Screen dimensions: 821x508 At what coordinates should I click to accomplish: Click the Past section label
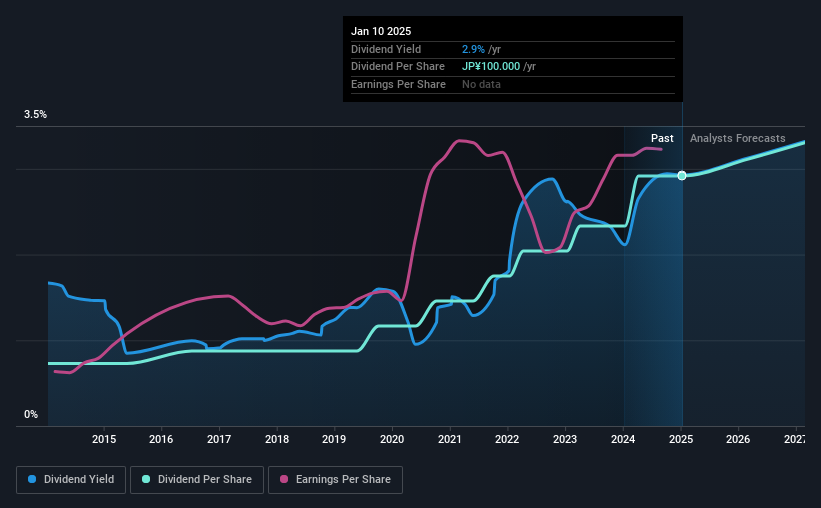pyautogui.click(x=662, y=138)
